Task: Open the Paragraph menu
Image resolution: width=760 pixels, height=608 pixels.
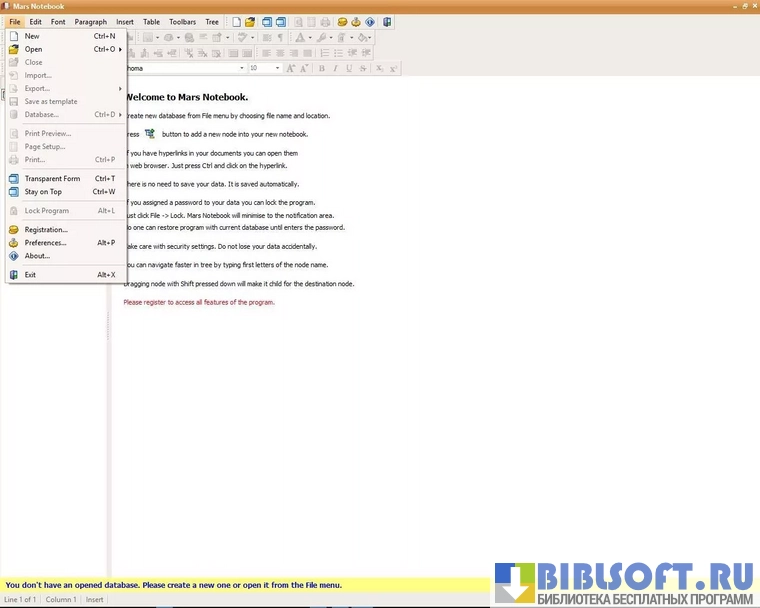Action: click(90, 21)
